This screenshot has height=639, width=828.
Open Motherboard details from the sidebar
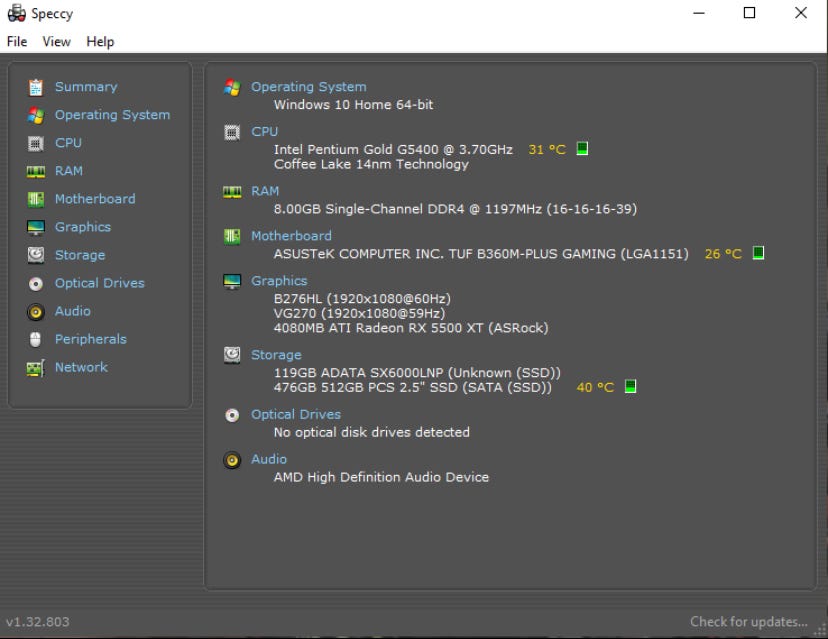point(95,199)
